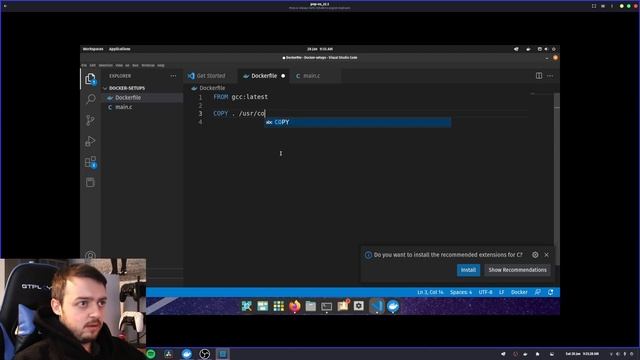640x360 pixels.
Task: Open the Workspaces menu in top panel
Action: pos(93,49)
